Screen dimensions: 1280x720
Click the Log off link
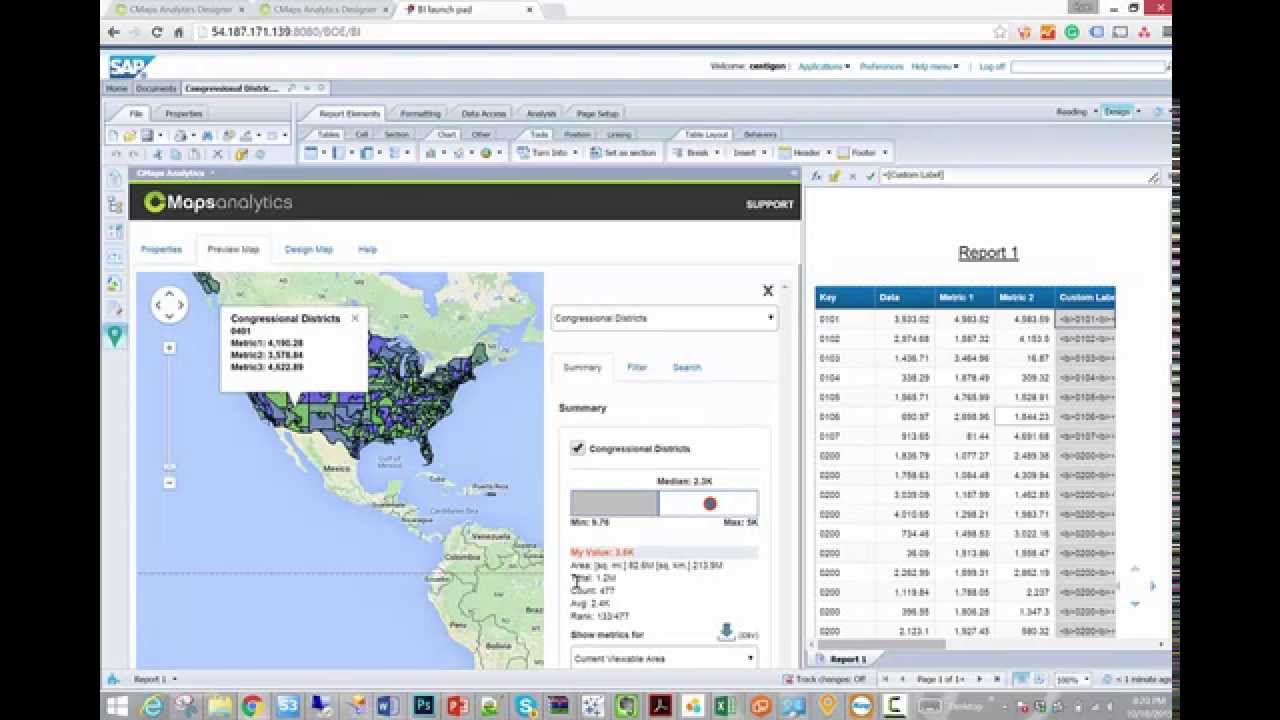[992, 67]
